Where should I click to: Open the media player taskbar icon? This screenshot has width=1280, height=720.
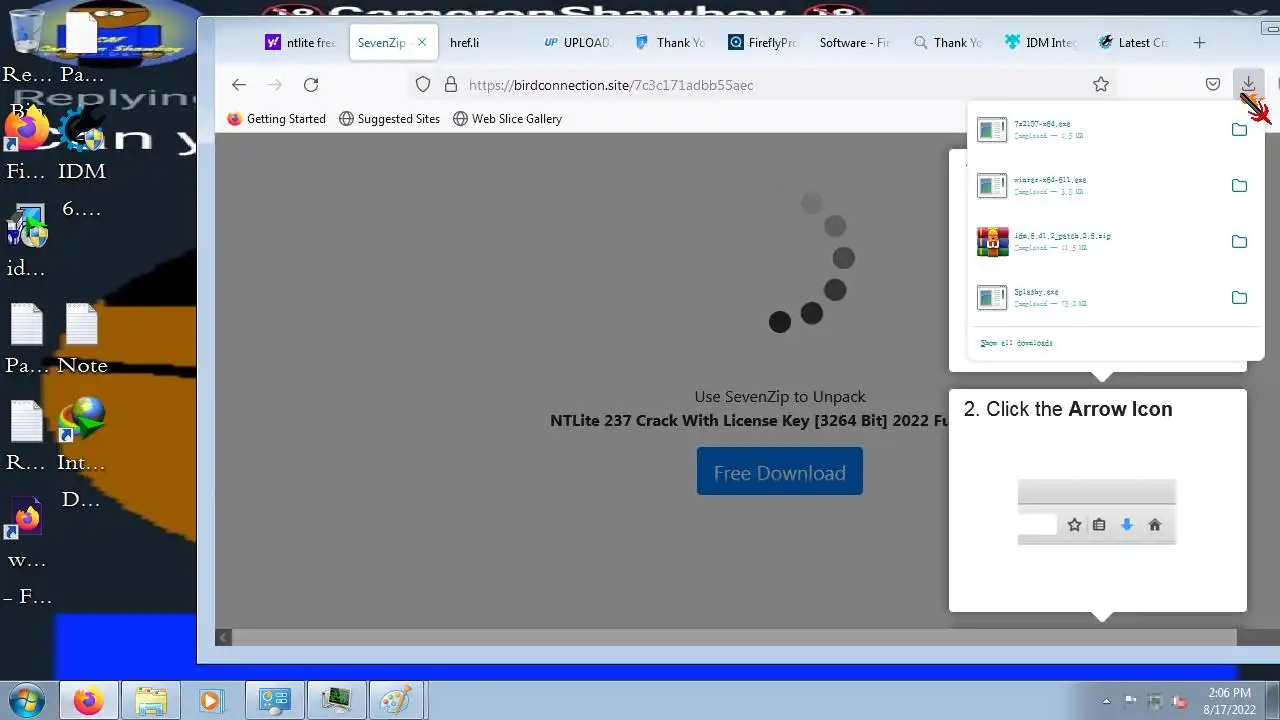[210, 700]
